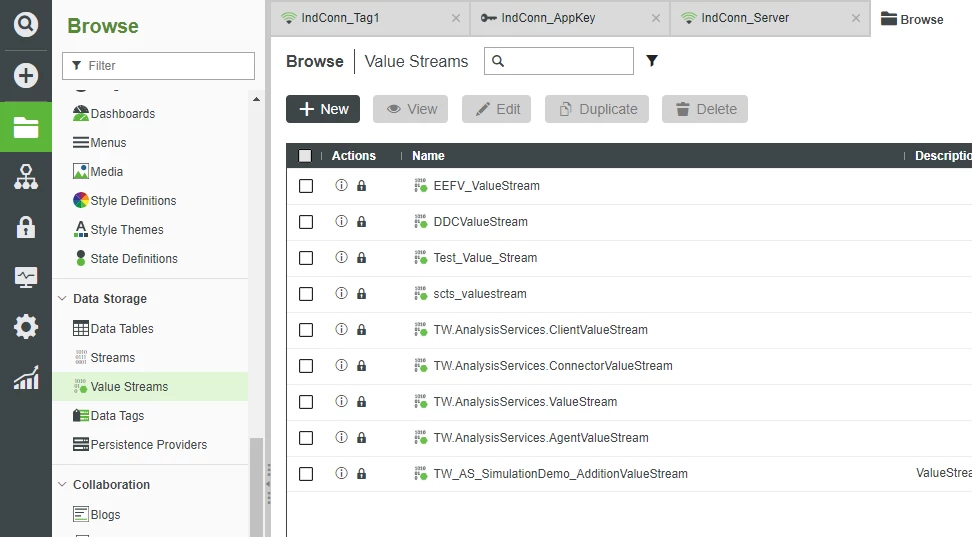Open Style Definitions in browse tree

(x=125, y=200)
